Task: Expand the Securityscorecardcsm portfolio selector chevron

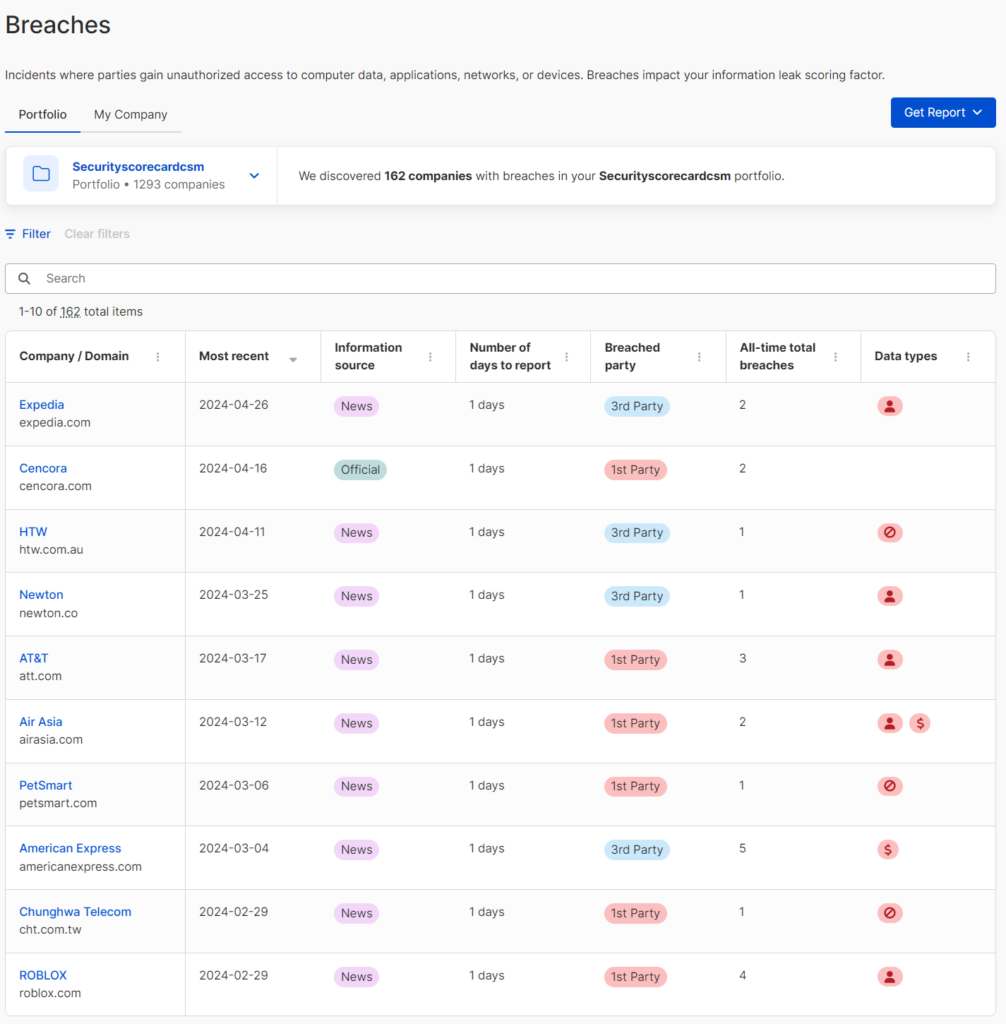Action: (x=254, y=176)
